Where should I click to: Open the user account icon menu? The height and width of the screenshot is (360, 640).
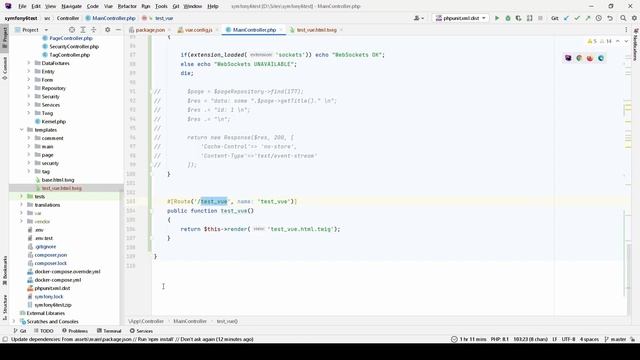(x=419, y=18)
